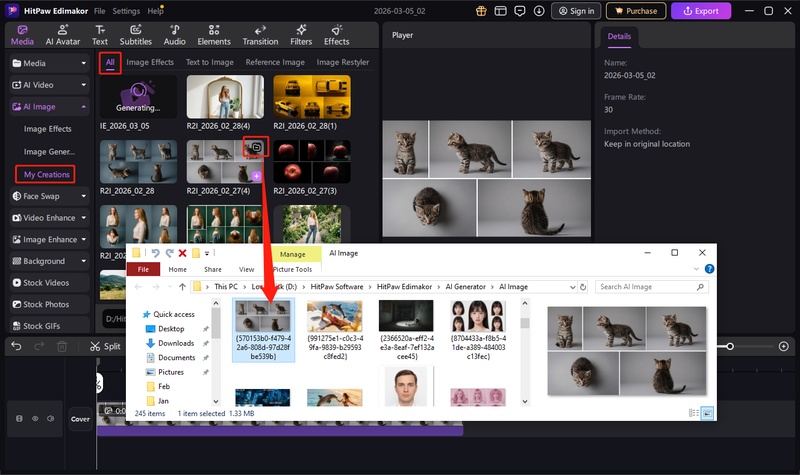Click the open-folder icon on cat thumbnail
Screen dimensions: 800x475
(256, 147)
